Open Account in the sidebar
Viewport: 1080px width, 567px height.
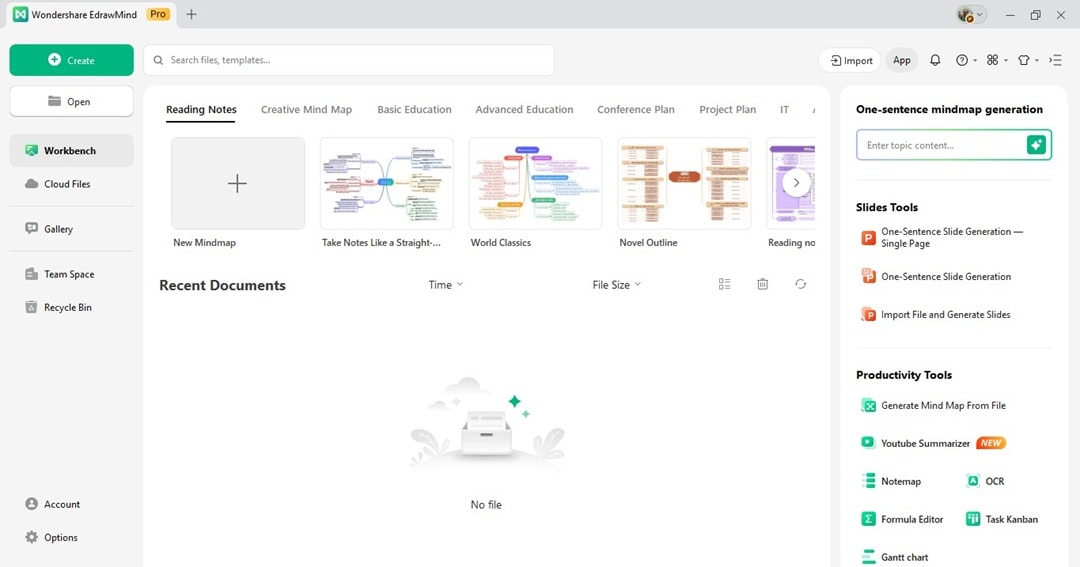(72, 504)
